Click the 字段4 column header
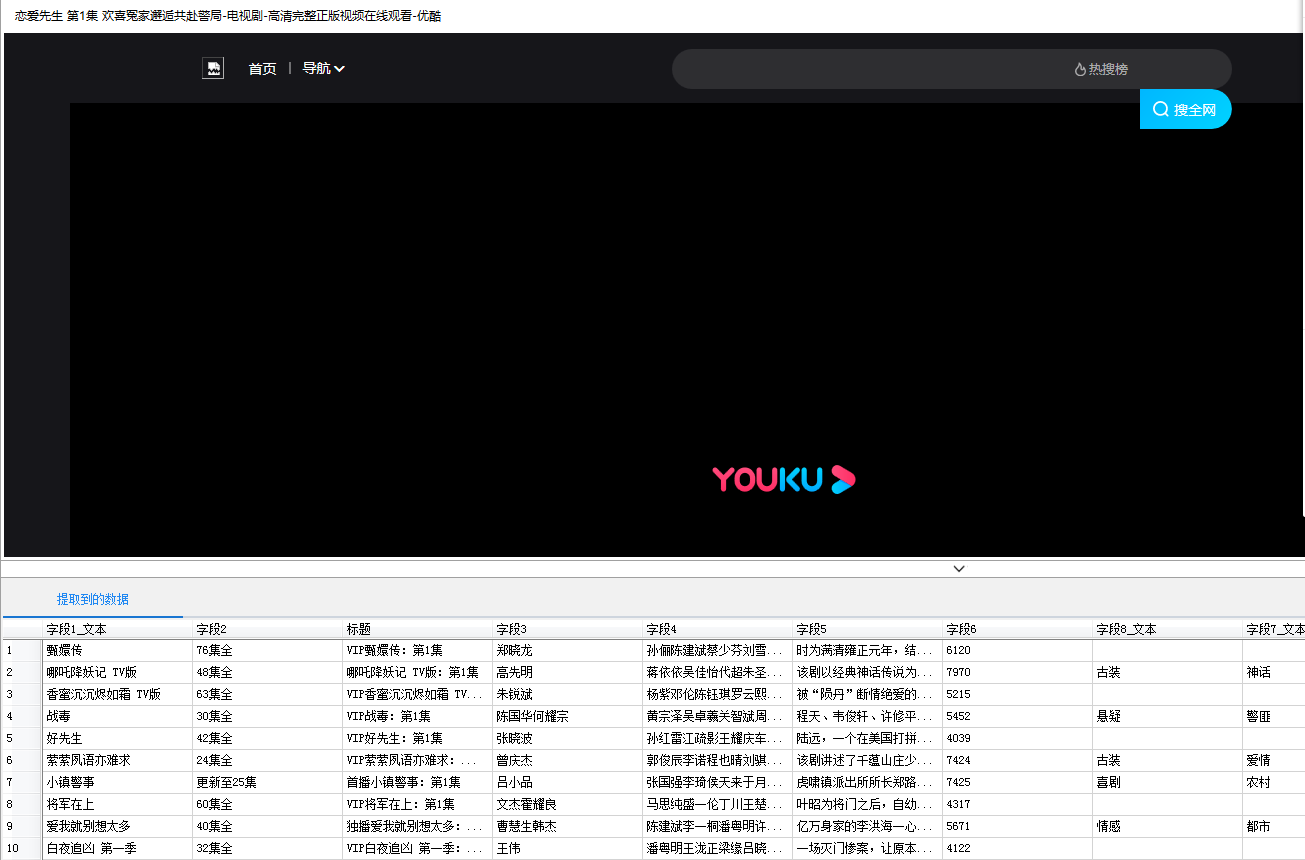Screen dimensions: 1305x860 coord(718,629)
